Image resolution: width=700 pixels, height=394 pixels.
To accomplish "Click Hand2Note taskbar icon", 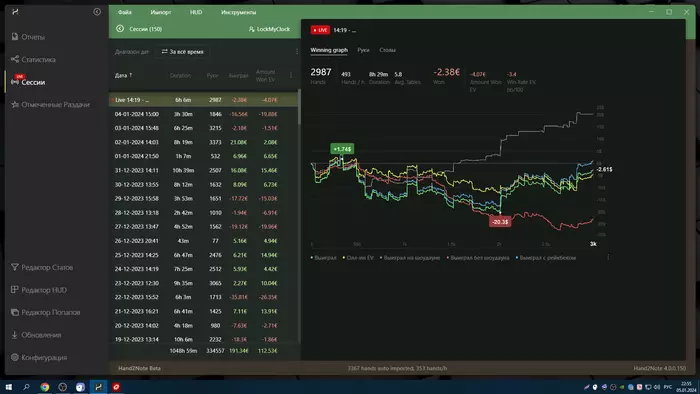I will click(98, 387).
